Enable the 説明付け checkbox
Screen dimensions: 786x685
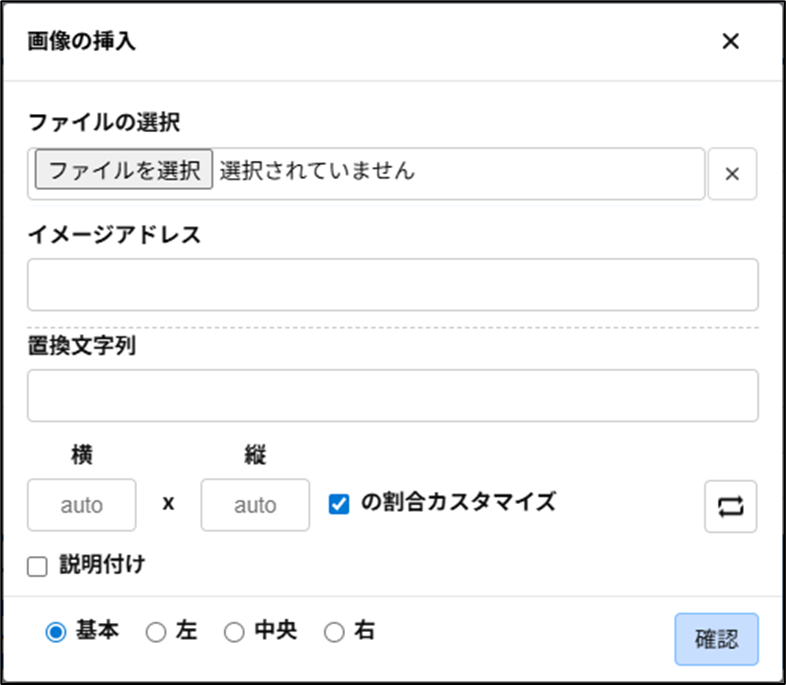tap(38, 567)
